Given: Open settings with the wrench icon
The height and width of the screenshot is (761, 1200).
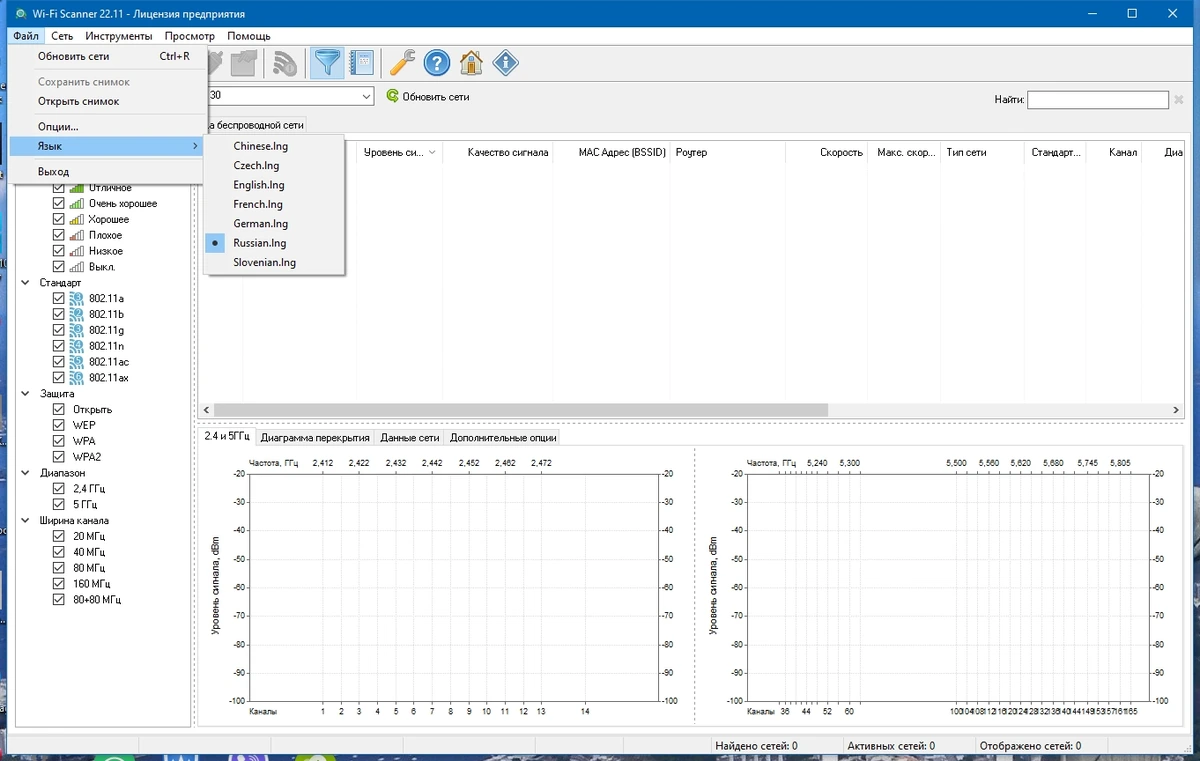Looking at the screenshot, I should pos(402,64).
